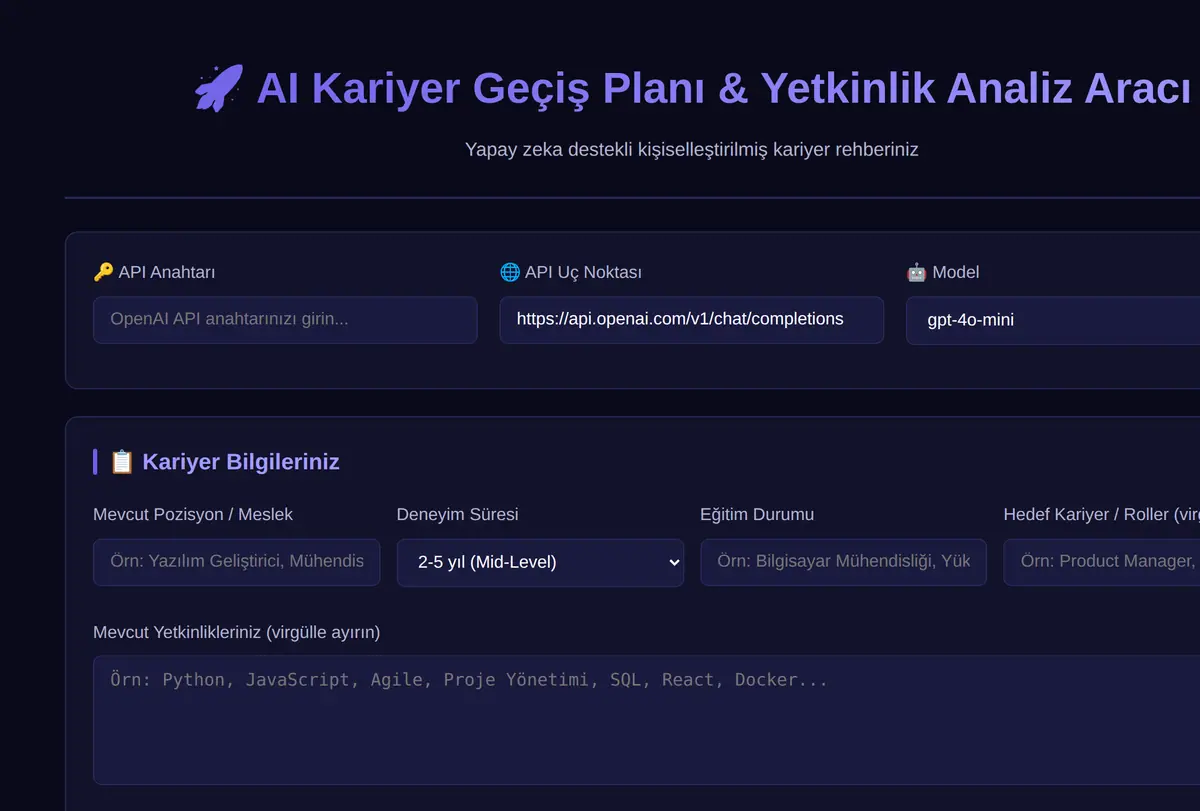The width and height of the screenshot is (1200, 811).
Task: Click the 'API Anahtarı' label
Action: click(x=167, y=272)
